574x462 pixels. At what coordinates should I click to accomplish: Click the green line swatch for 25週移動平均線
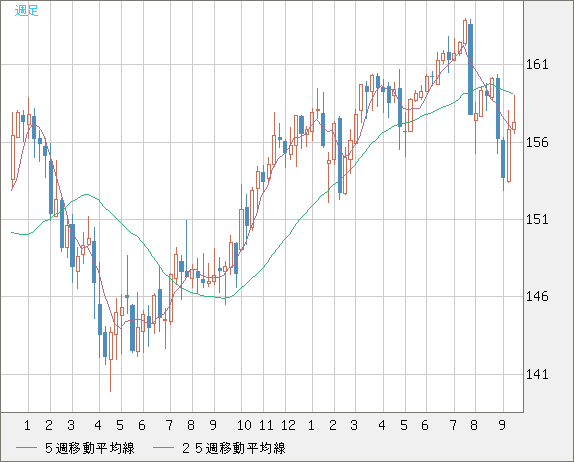[163, 448]
